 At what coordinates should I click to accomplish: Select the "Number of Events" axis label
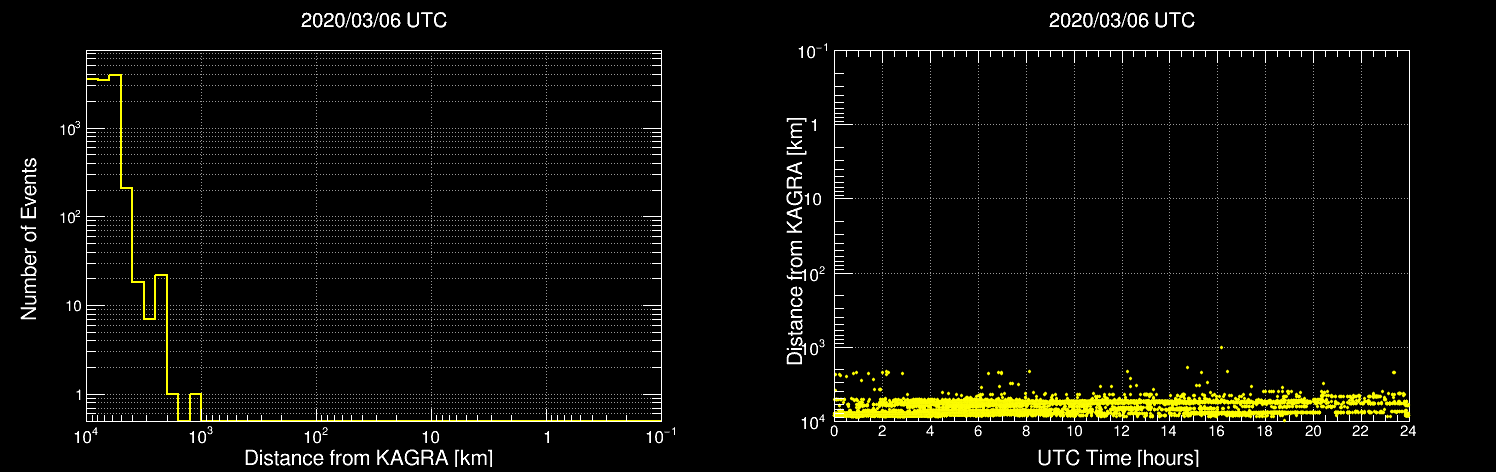click(x=29, y=238)
